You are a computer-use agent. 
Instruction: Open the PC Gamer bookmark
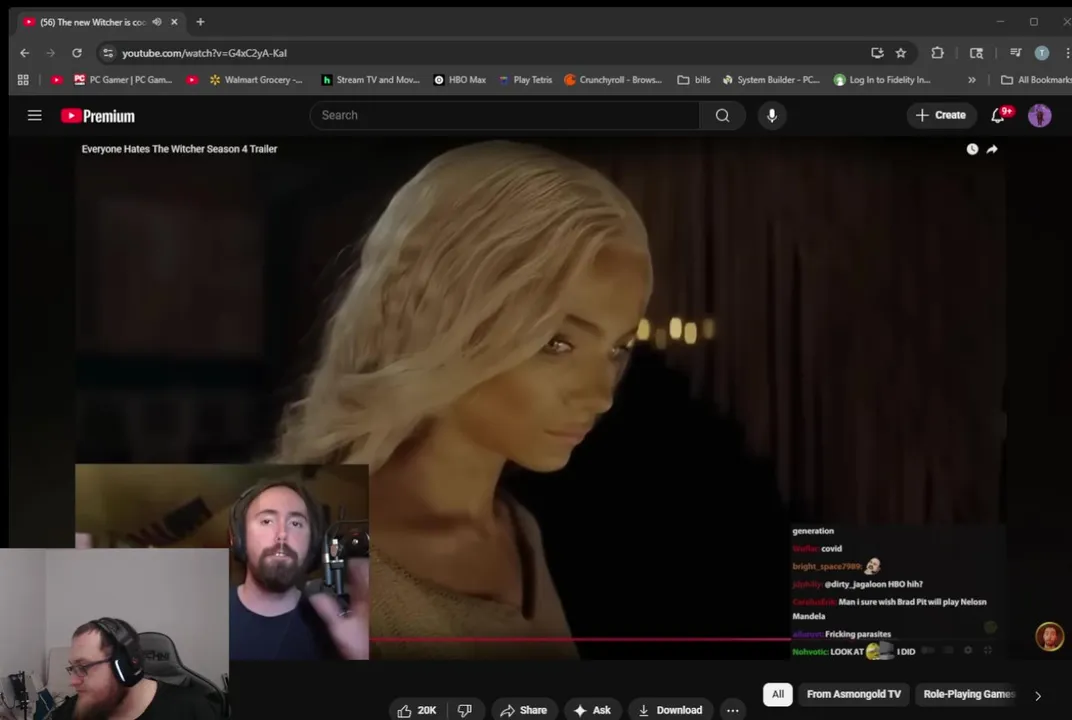(123, 80)
